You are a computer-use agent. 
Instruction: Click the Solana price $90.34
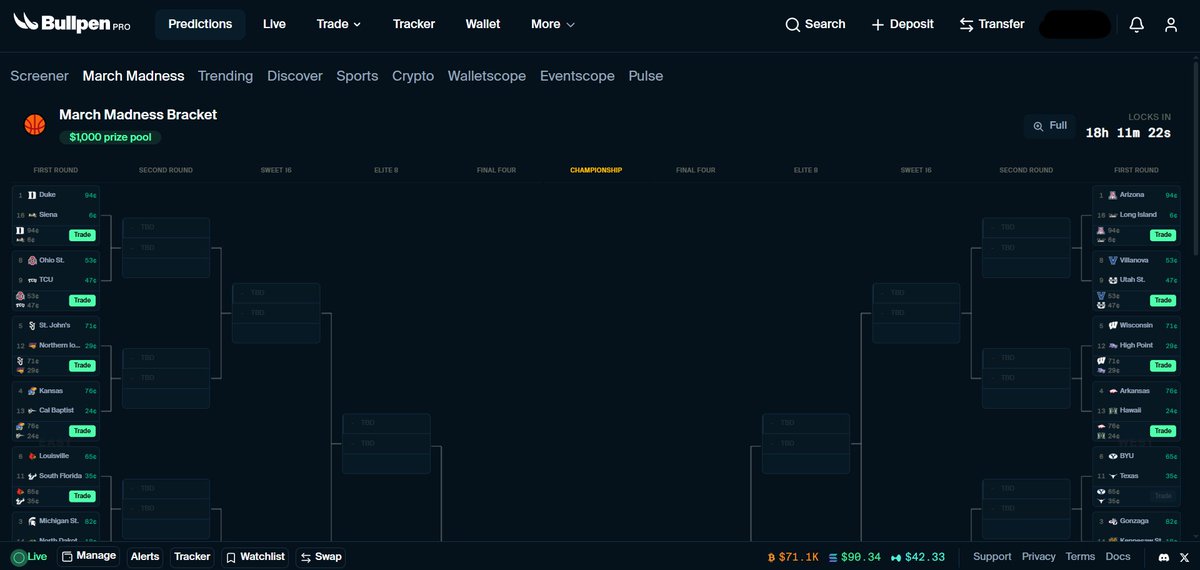[x=855, y=557]
